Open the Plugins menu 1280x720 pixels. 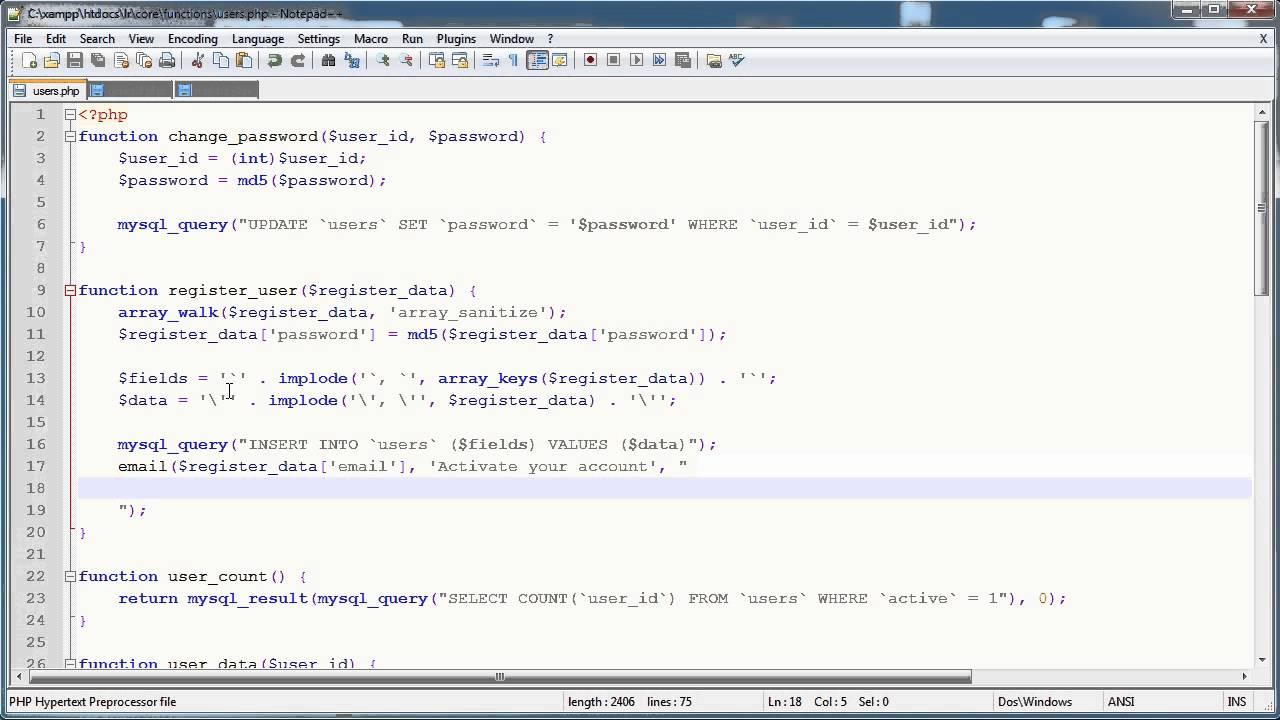[456, 38]
